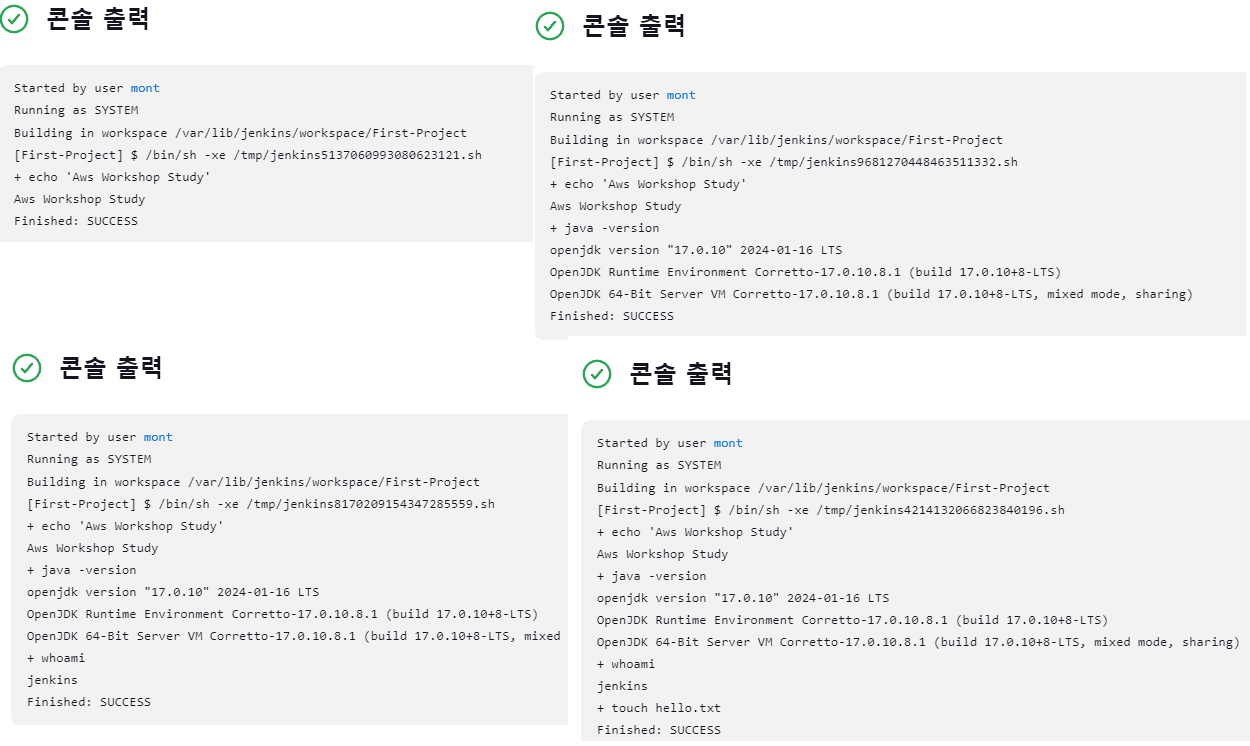This screenshot has height=746, width=1250.
Task: Open user mont link in jenkins5137060993080623121 console
Action: coord(145,88)
